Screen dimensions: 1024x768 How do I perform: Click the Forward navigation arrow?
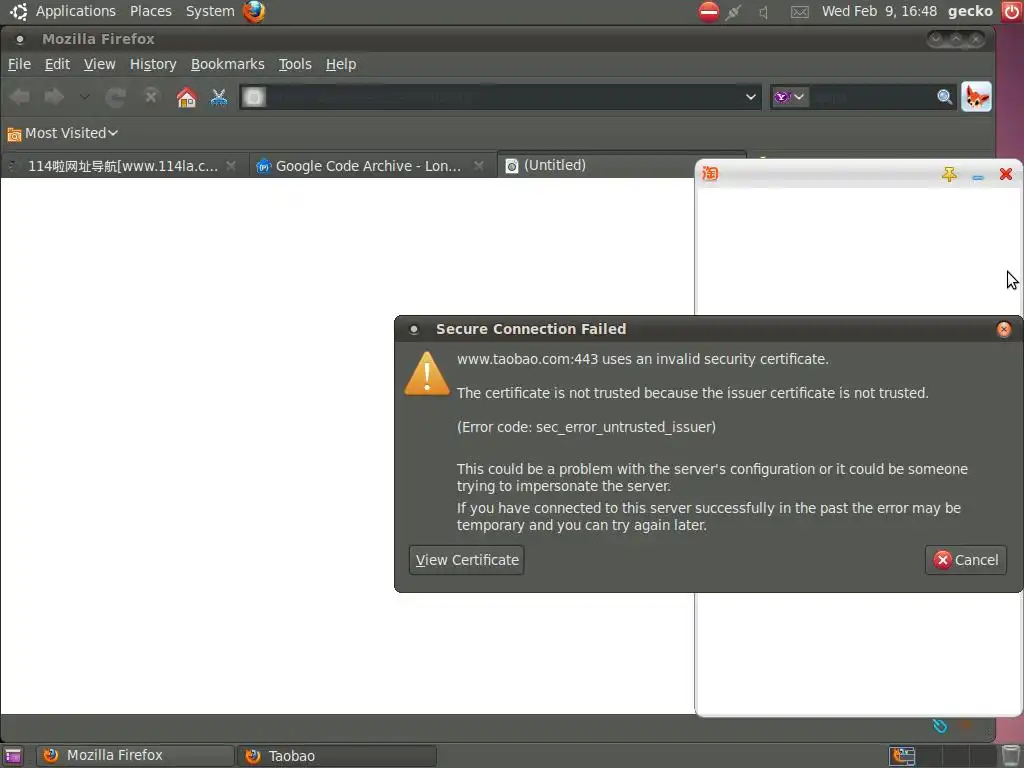click(x=54, y=97)
